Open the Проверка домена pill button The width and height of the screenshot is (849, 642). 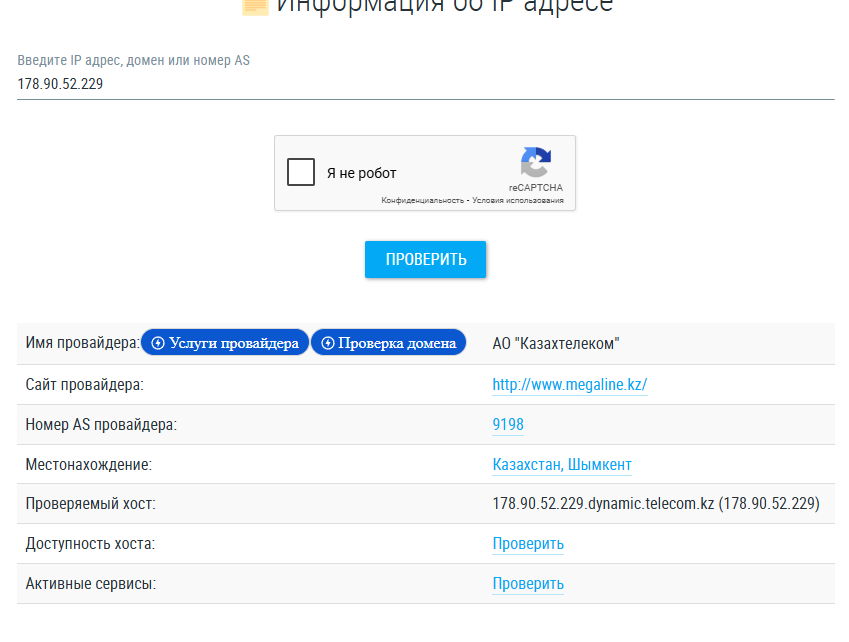(x=388, y=343)
